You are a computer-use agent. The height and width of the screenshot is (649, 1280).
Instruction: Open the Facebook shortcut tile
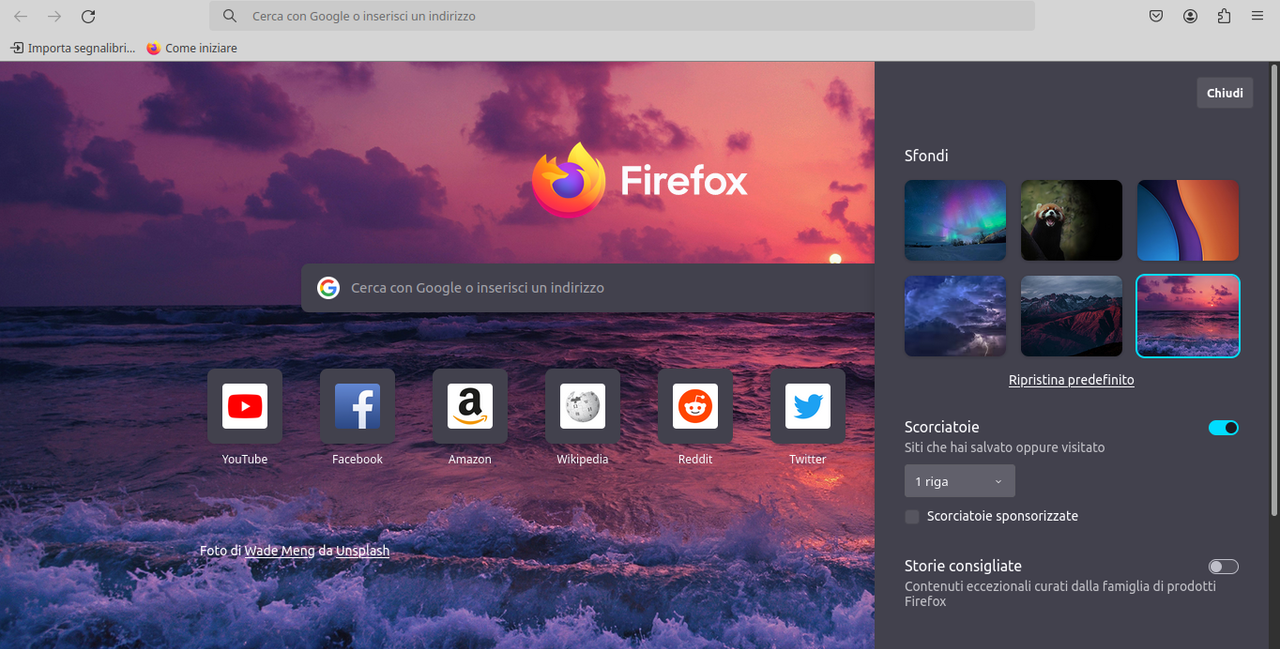(x=357, y=417)
